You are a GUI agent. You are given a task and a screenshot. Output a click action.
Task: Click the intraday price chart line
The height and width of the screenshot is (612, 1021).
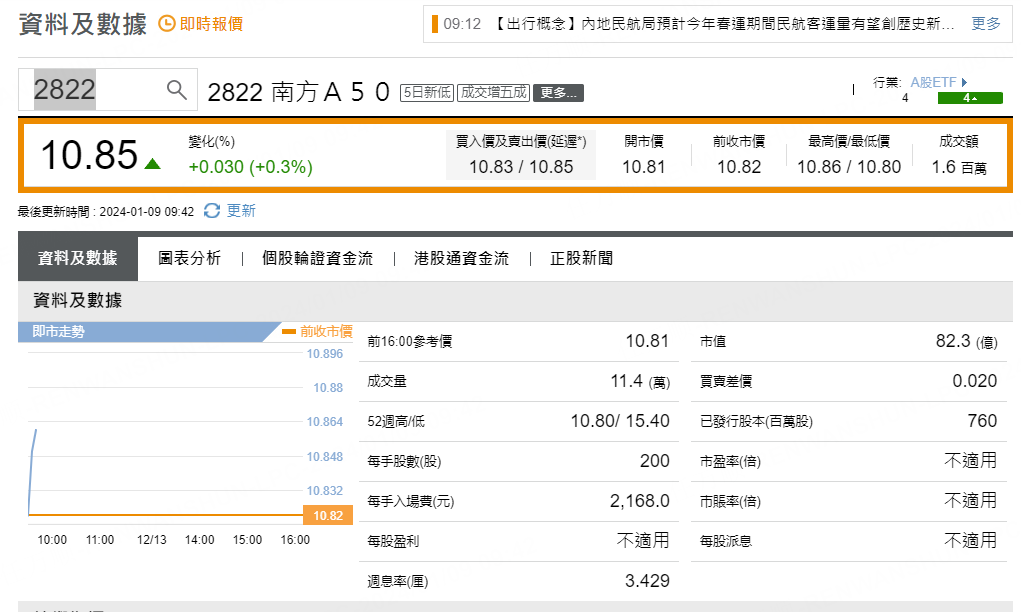coord(32,472)
